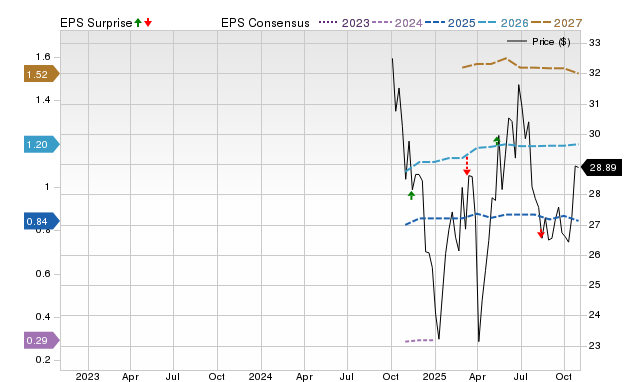The height and width of the screenshot is (382, 640).
Task: Click the EPS Surprise legend title
Action: point(96,23)
